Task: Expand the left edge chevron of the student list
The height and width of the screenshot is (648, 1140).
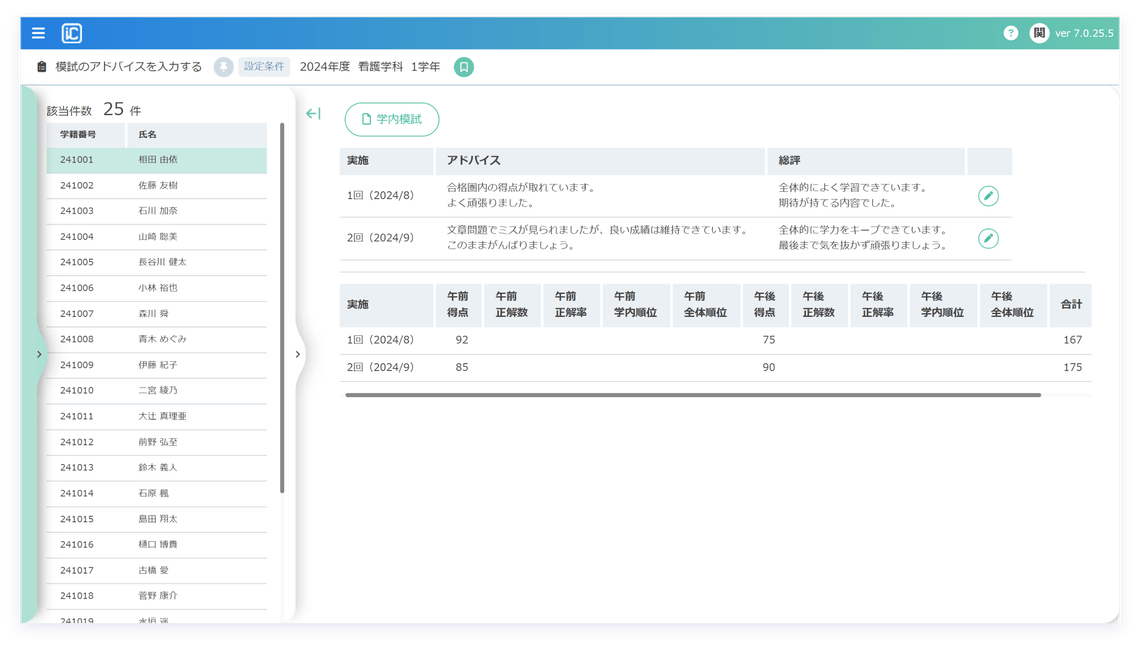Action: tap(39, 354)
